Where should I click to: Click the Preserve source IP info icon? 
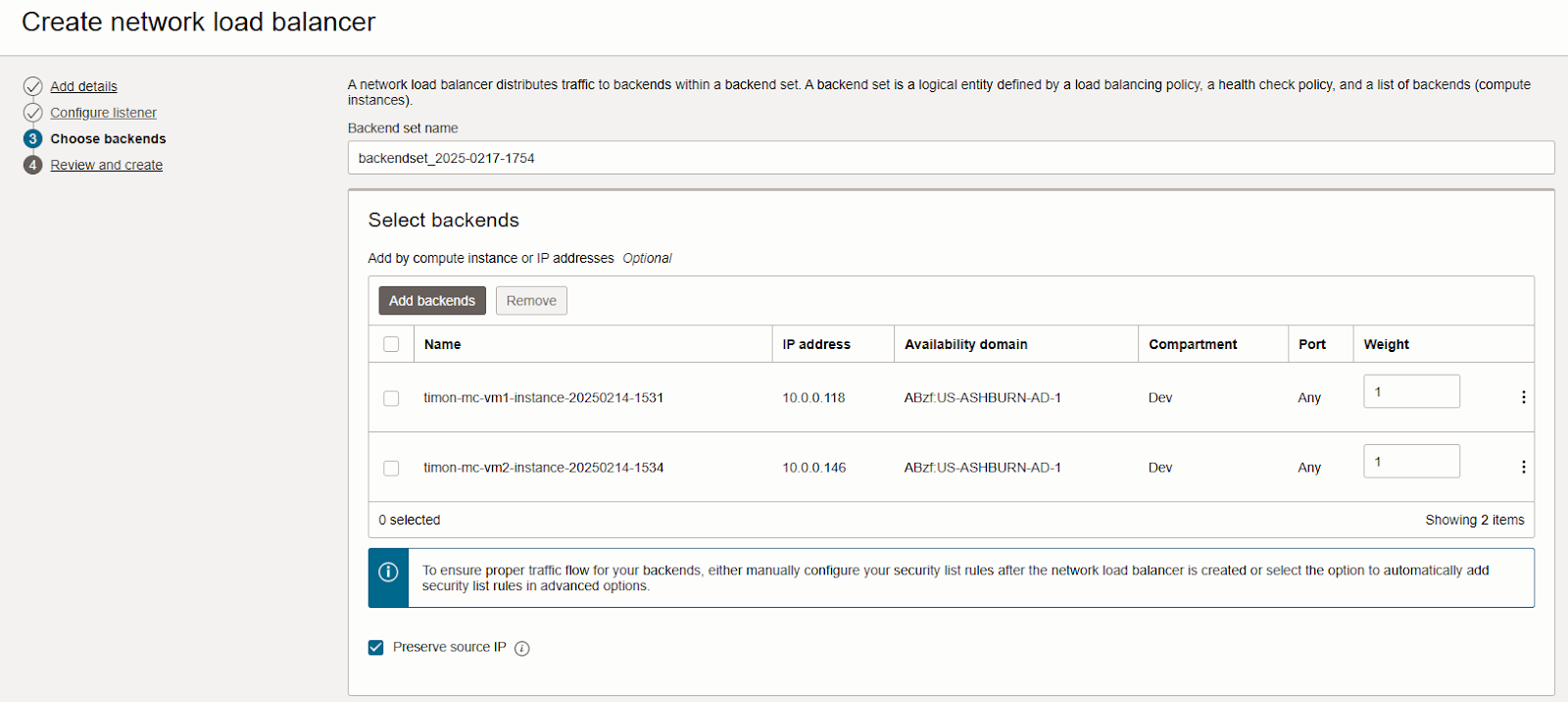522,648
